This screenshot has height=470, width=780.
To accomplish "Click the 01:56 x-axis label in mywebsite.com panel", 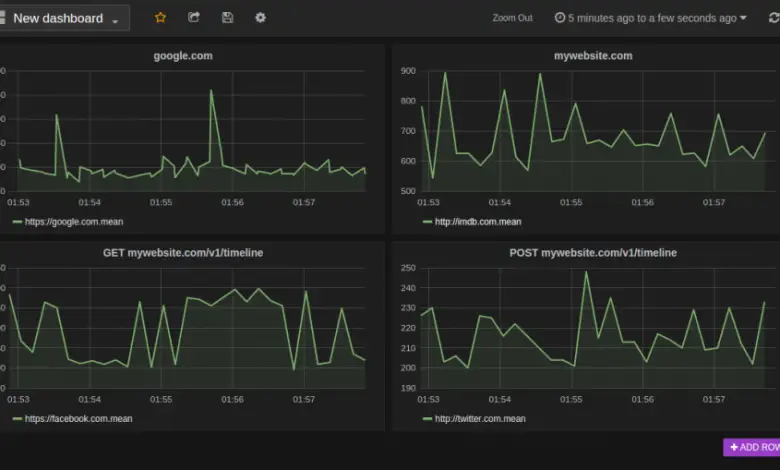I will tap(642, 202).
